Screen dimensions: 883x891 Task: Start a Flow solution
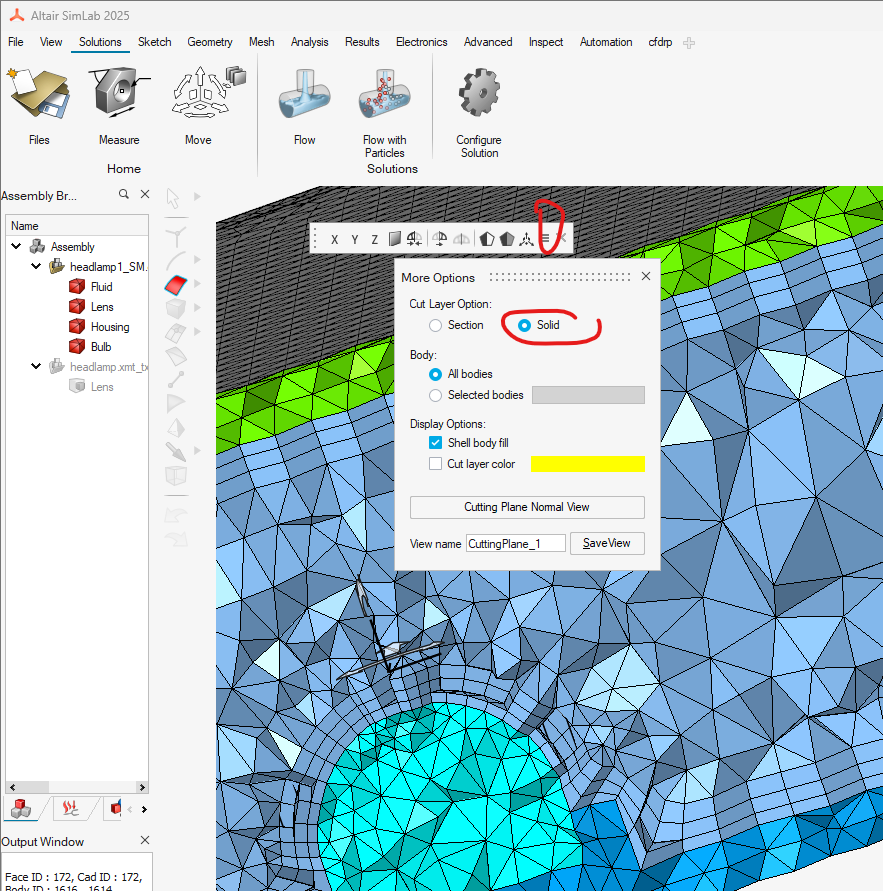click(305, 106)
